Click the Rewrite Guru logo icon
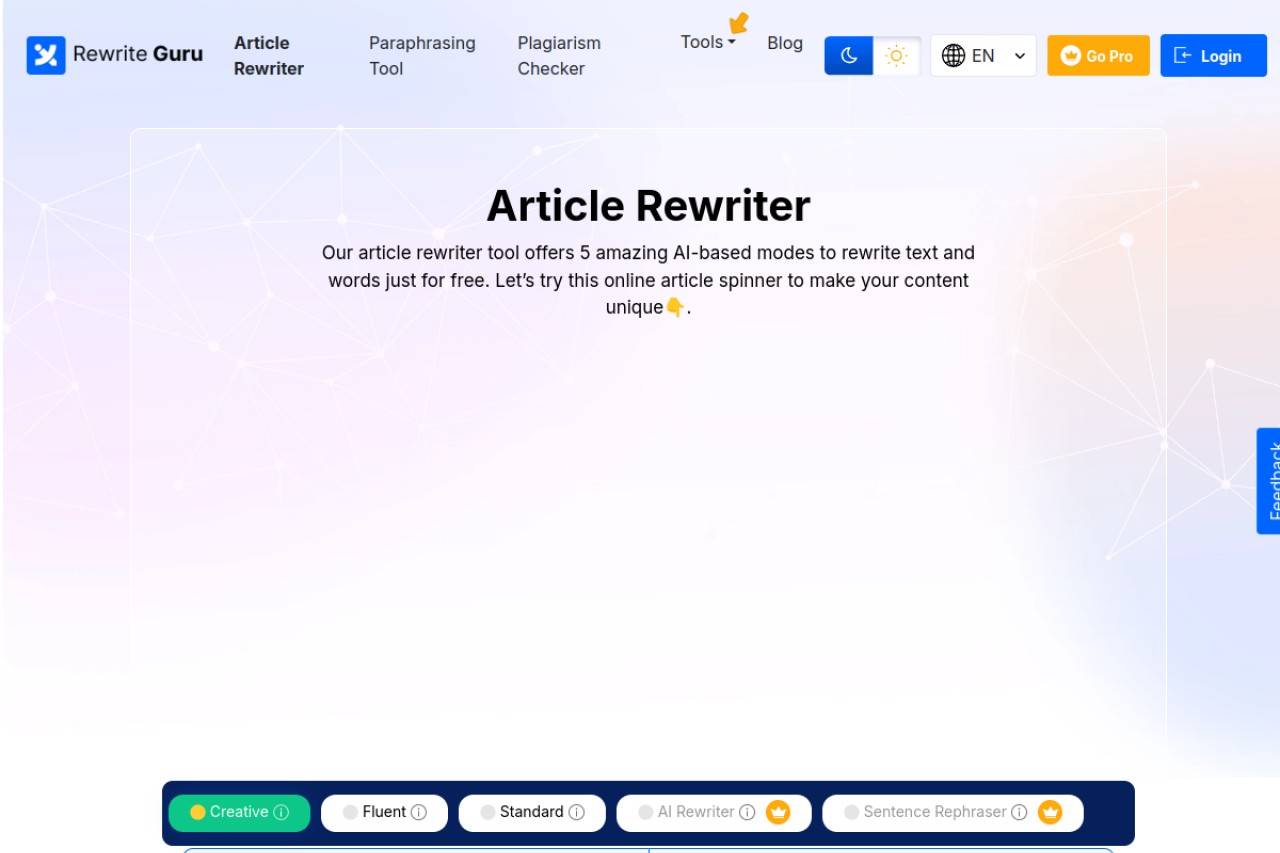Screen dimensions: 1280x853 pyautogui.click(x=46, y=56)
